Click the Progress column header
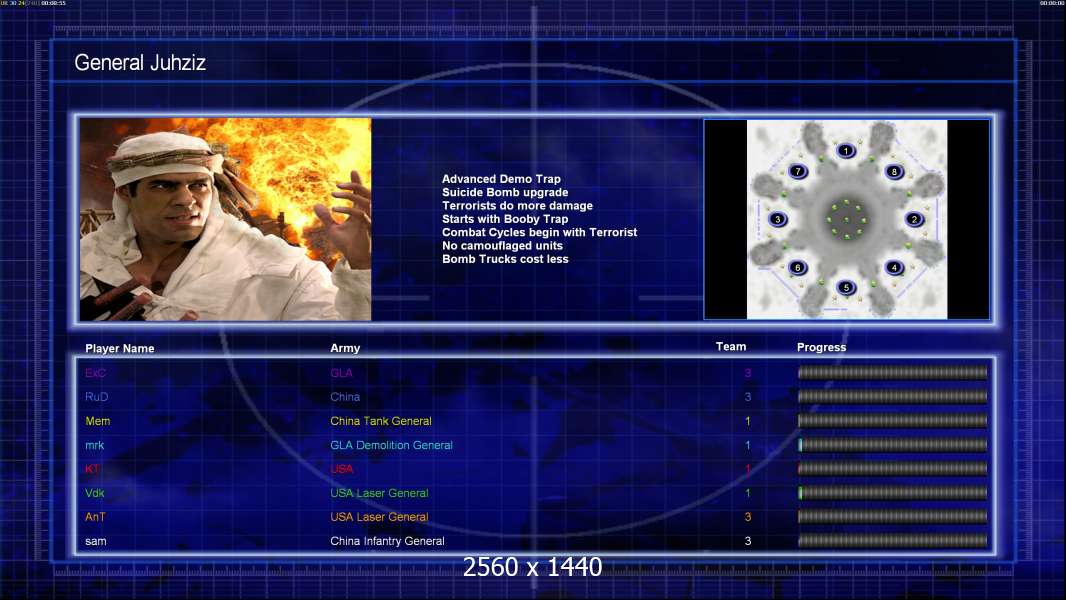Viewport: 1066px width, 600px height. click(x=821, y=347)
